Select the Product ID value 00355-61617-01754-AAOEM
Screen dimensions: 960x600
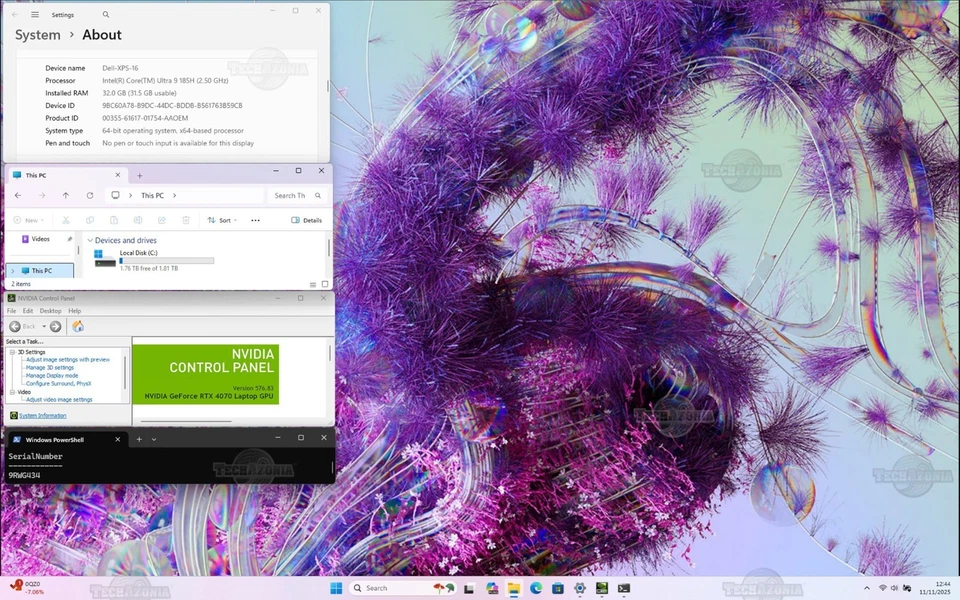click(x=145, y=118)
